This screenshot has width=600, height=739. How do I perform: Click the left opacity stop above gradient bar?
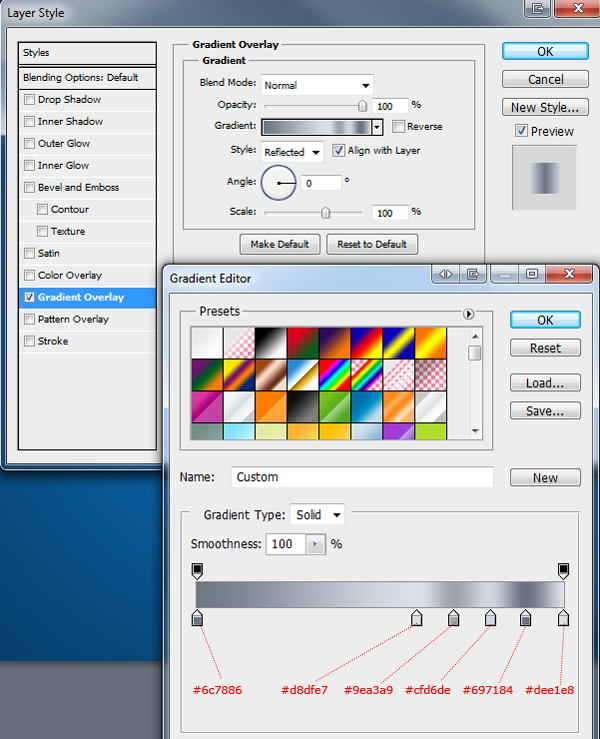pos(197,571)
